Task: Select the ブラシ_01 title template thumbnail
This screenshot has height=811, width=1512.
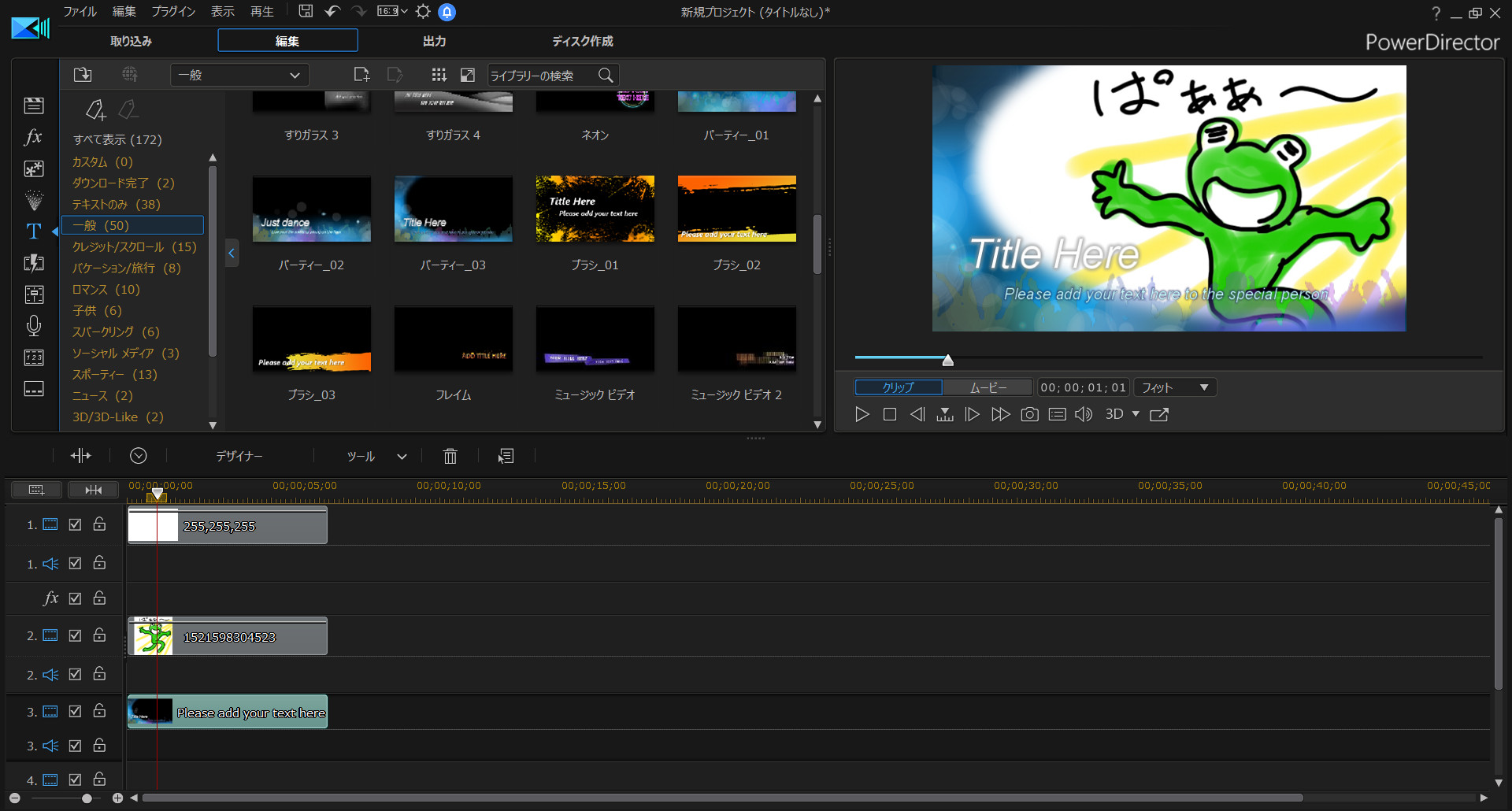Action: tap(595, 209)
